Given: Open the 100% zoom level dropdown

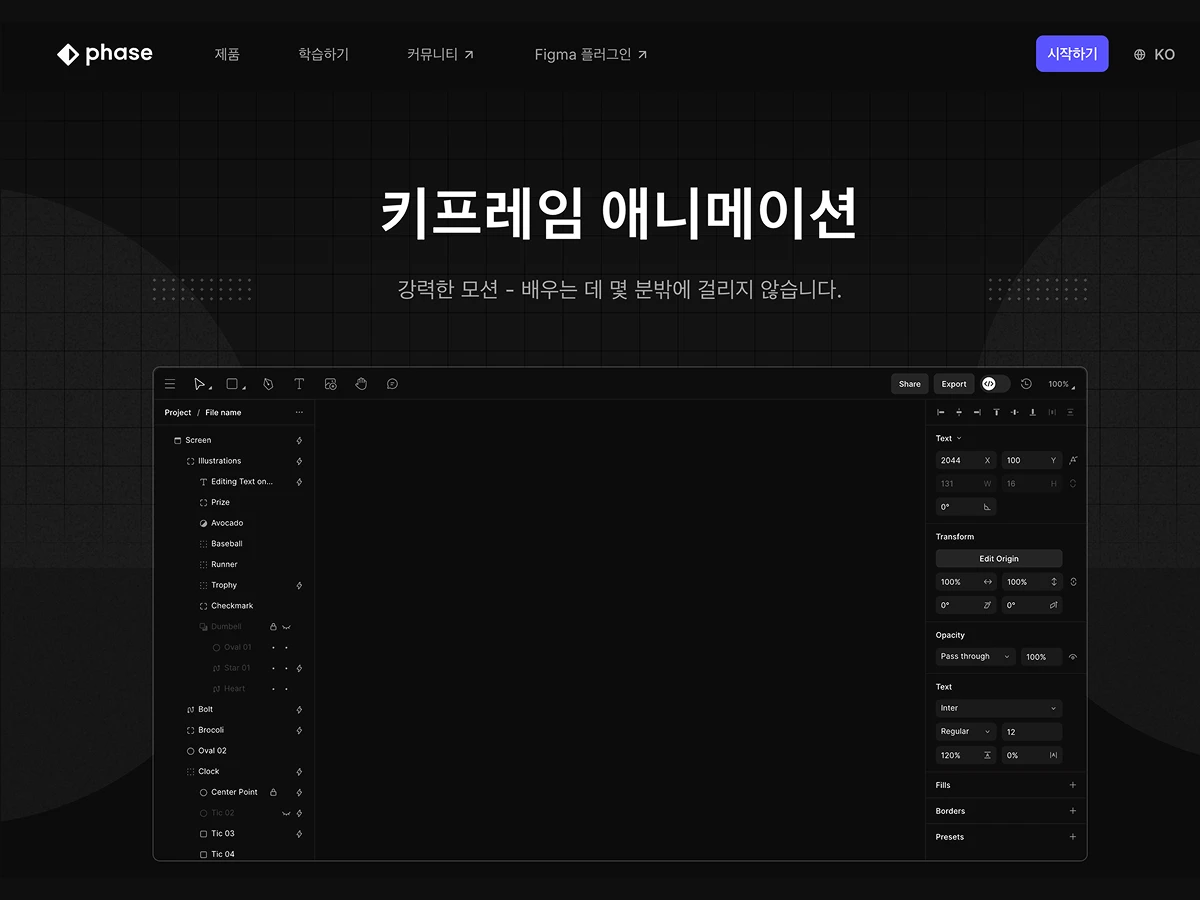Looking at the screenshot, I should [x=1061, y=384].
